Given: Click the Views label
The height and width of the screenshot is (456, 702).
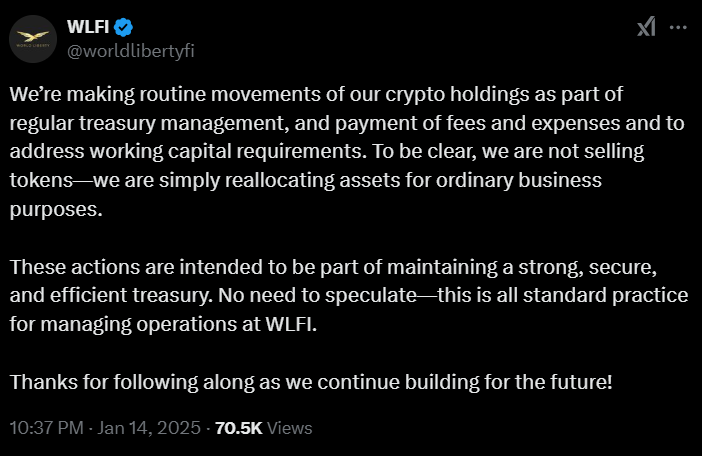Looking at the screenshot, I should [289, 428].
